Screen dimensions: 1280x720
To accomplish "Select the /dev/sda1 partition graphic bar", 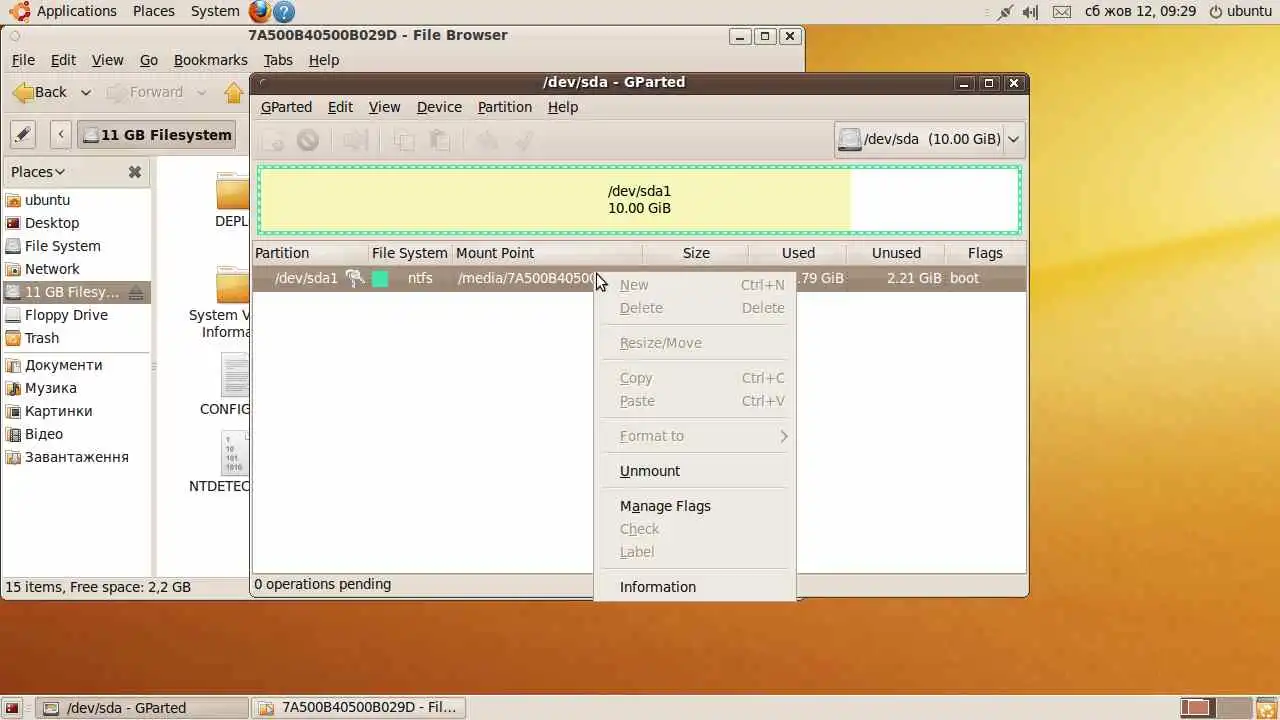I will tap(639, 199).
